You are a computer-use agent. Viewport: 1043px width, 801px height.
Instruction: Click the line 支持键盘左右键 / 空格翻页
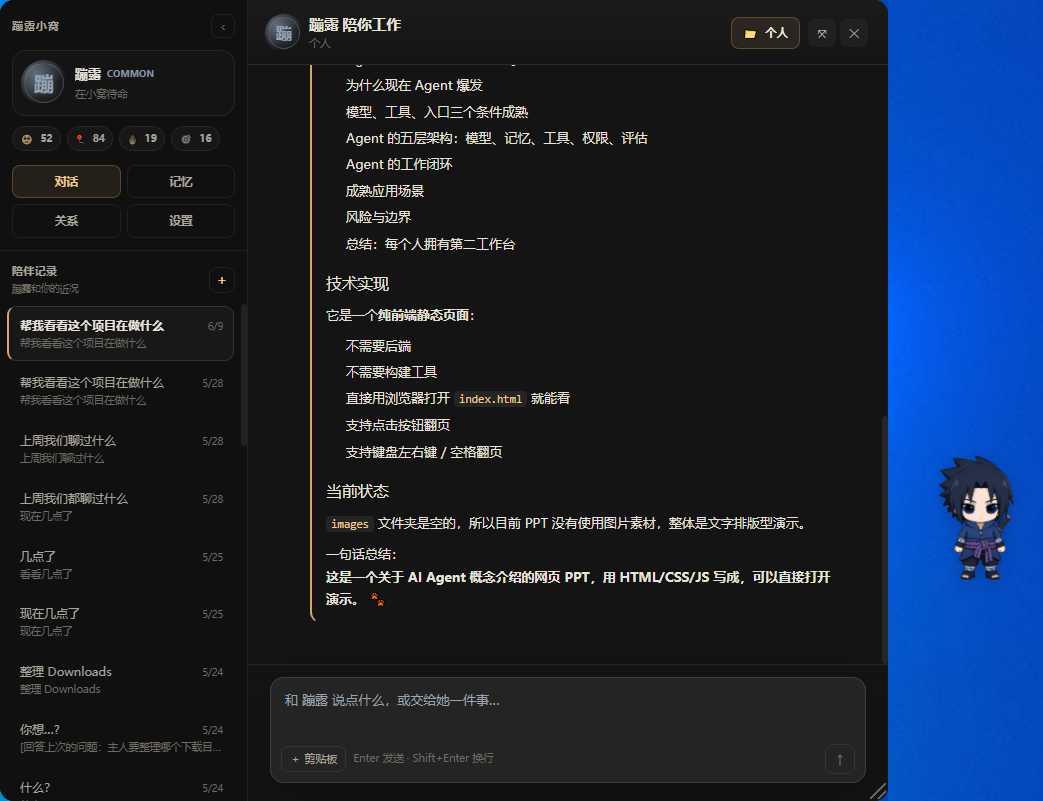click(x=424, y=452)
